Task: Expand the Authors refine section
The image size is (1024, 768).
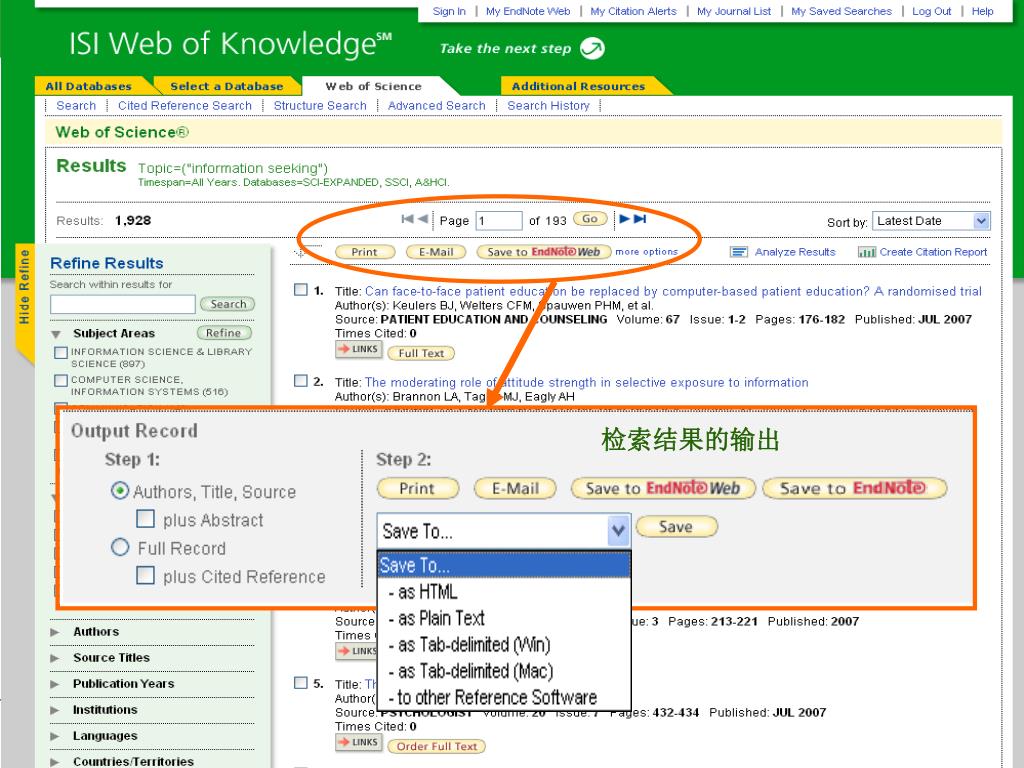Action: (x=55, y=632)
